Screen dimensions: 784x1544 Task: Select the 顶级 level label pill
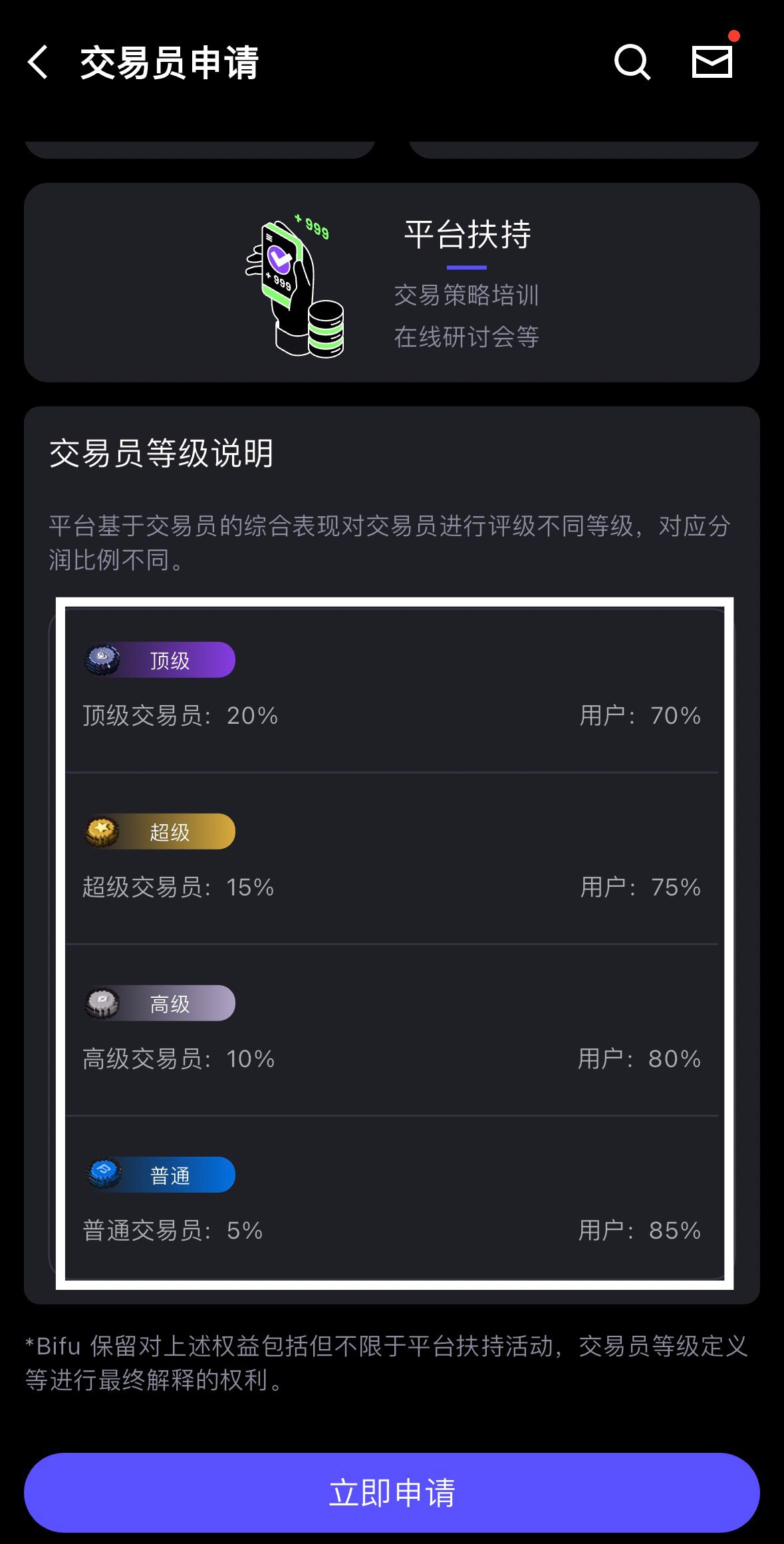[x=170, y=660]
